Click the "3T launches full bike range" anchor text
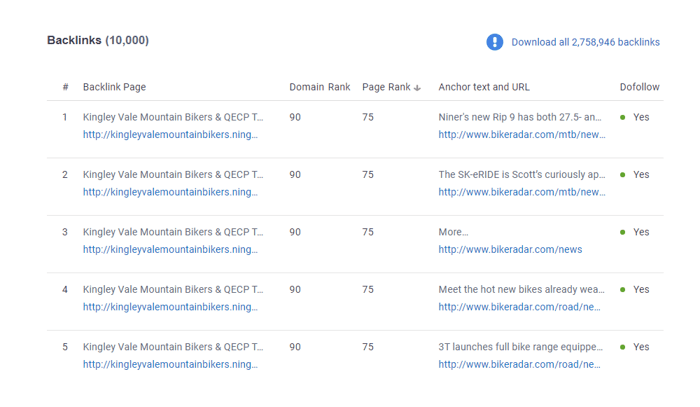The height and width of the screenshot is (407, 700). [x=521, y=347]
